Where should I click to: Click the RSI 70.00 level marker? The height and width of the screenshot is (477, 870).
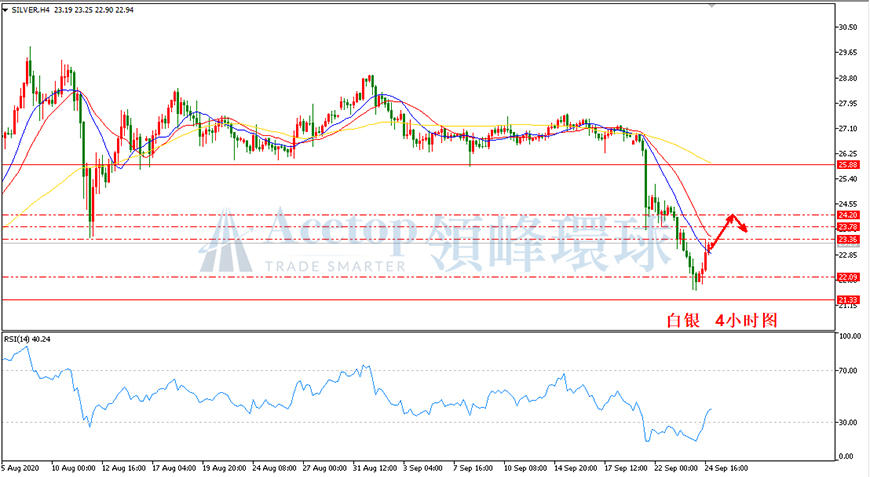[x=850, y=371]
